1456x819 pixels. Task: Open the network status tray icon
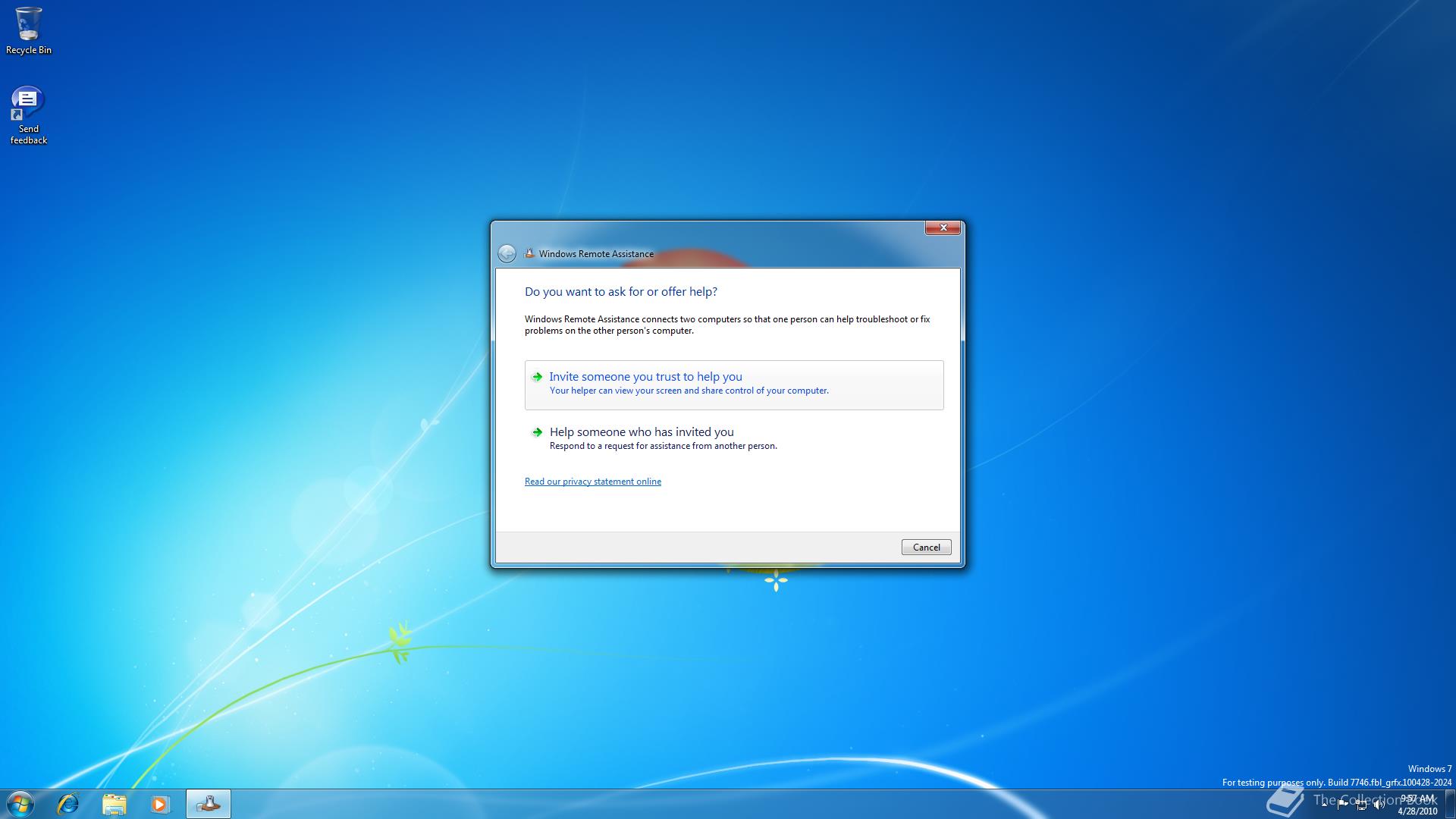1361,805
